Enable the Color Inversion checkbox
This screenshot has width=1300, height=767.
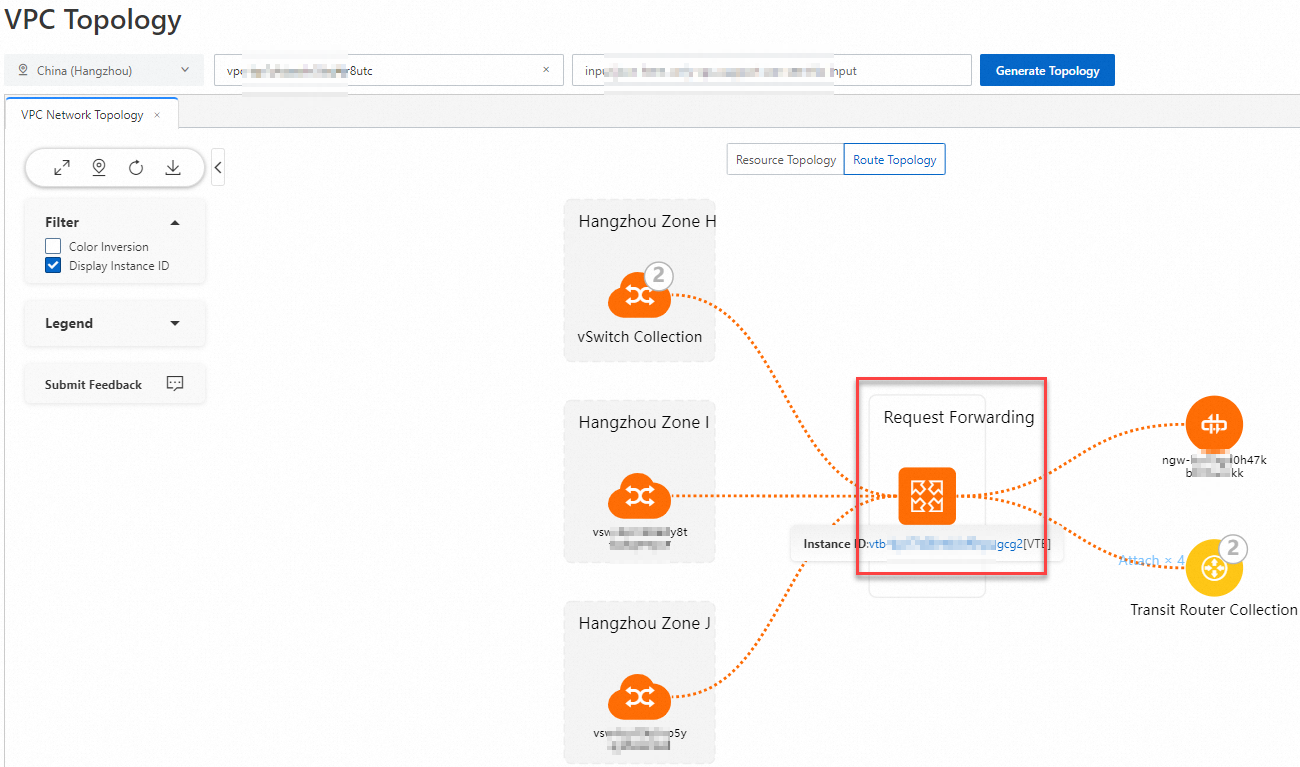coord(53,247)
